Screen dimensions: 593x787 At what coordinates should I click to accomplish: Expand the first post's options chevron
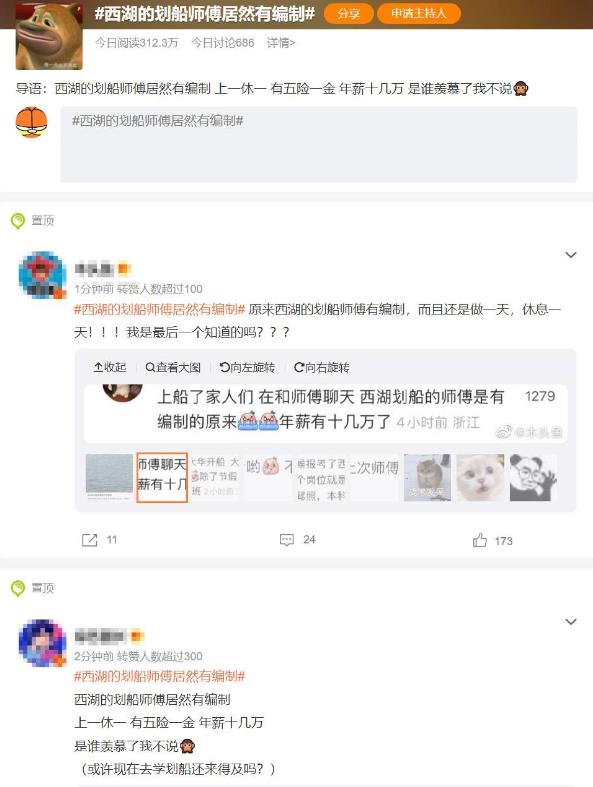tap(571, 255)
